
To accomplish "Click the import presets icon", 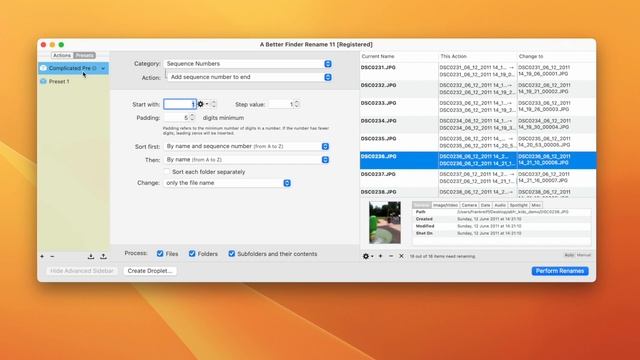I will [x=91, y=256].
